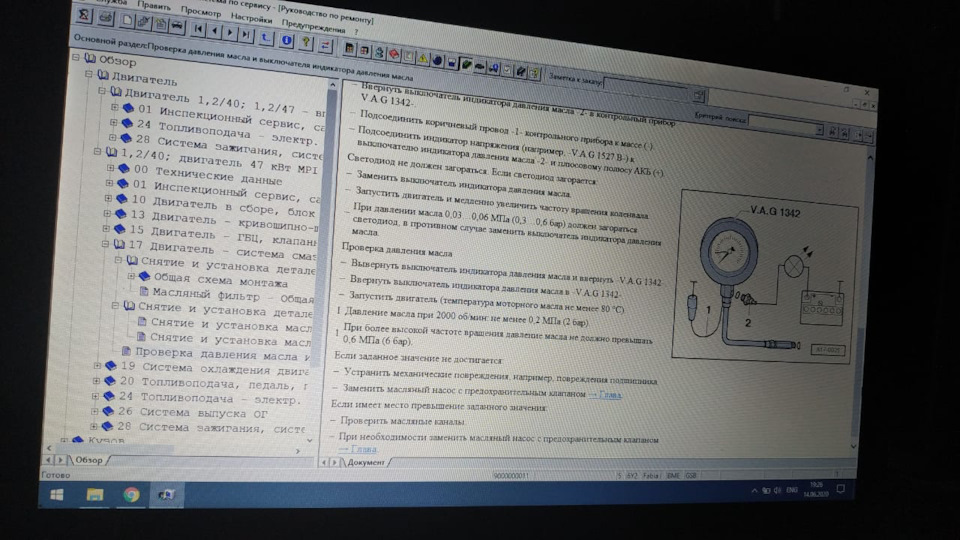Jump to the first document page arrow
Viewport: 960px width, 540px height.
pos(198,29)
